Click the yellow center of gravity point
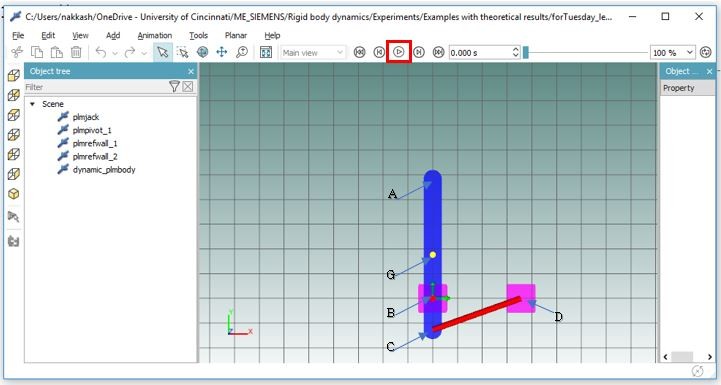721x385 pixels. [x=433, y=254]
